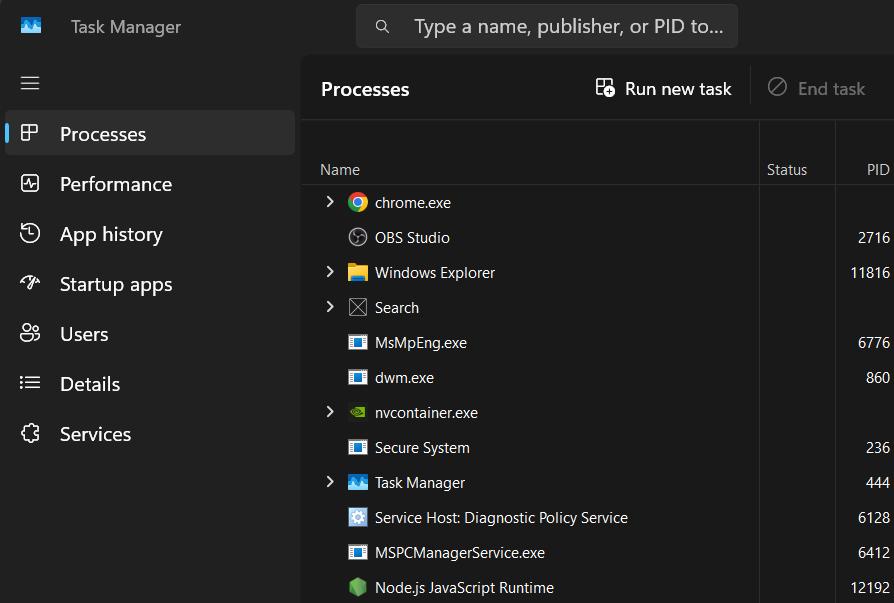This screenshot has height=603, width=894.
Task: Select the App history sidebar icon
Action: click(30, 233)
